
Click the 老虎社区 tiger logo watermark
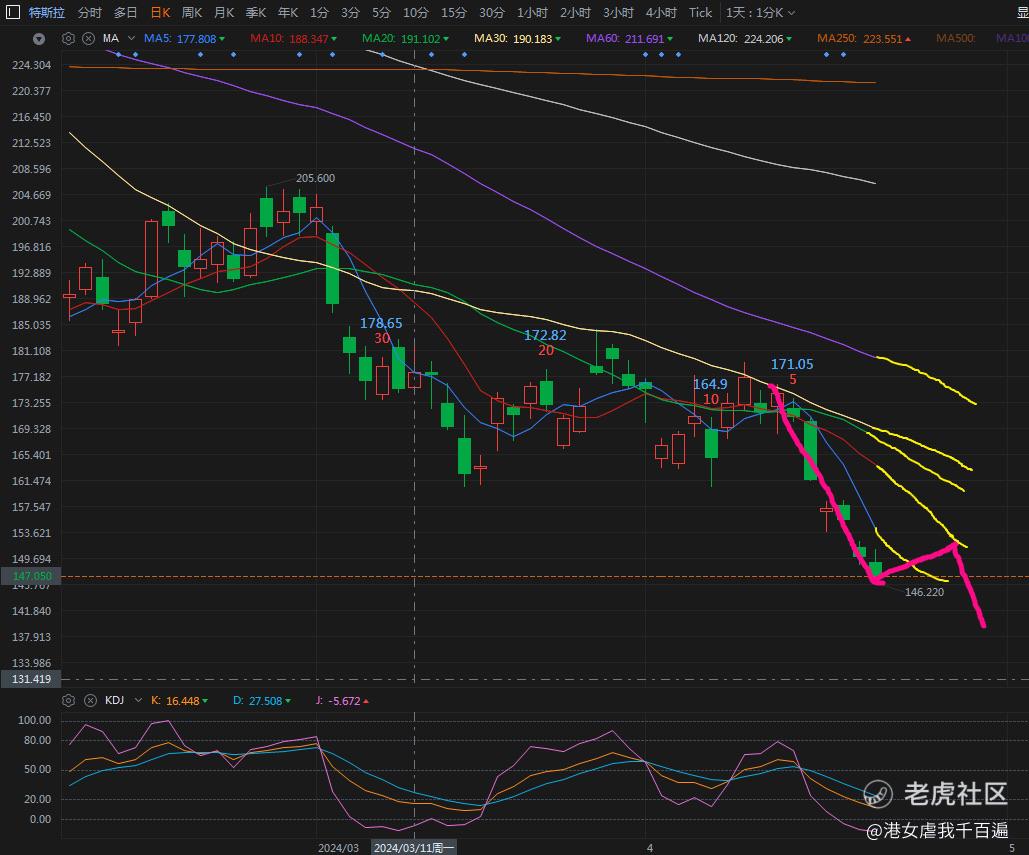877,794
